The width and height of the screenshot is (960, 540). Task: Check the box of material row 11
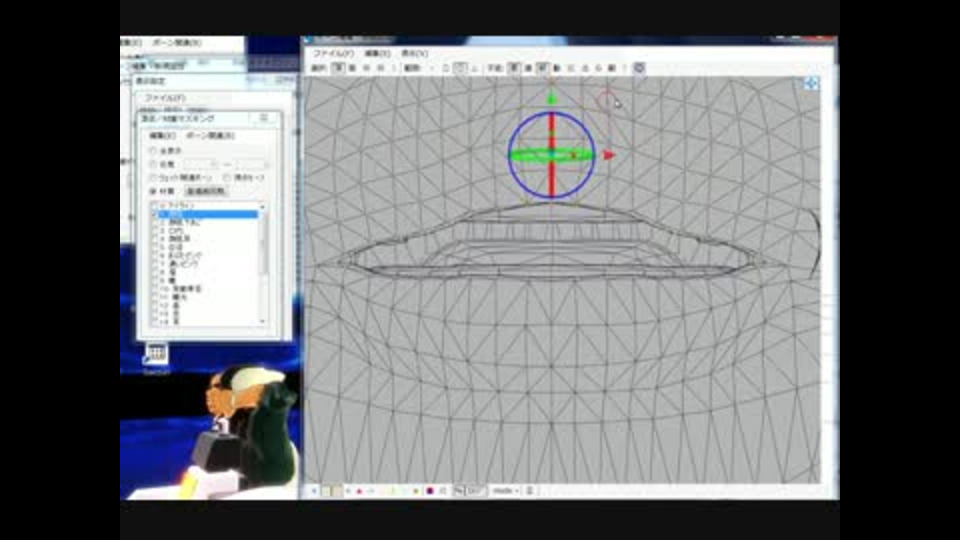[155, 297]
